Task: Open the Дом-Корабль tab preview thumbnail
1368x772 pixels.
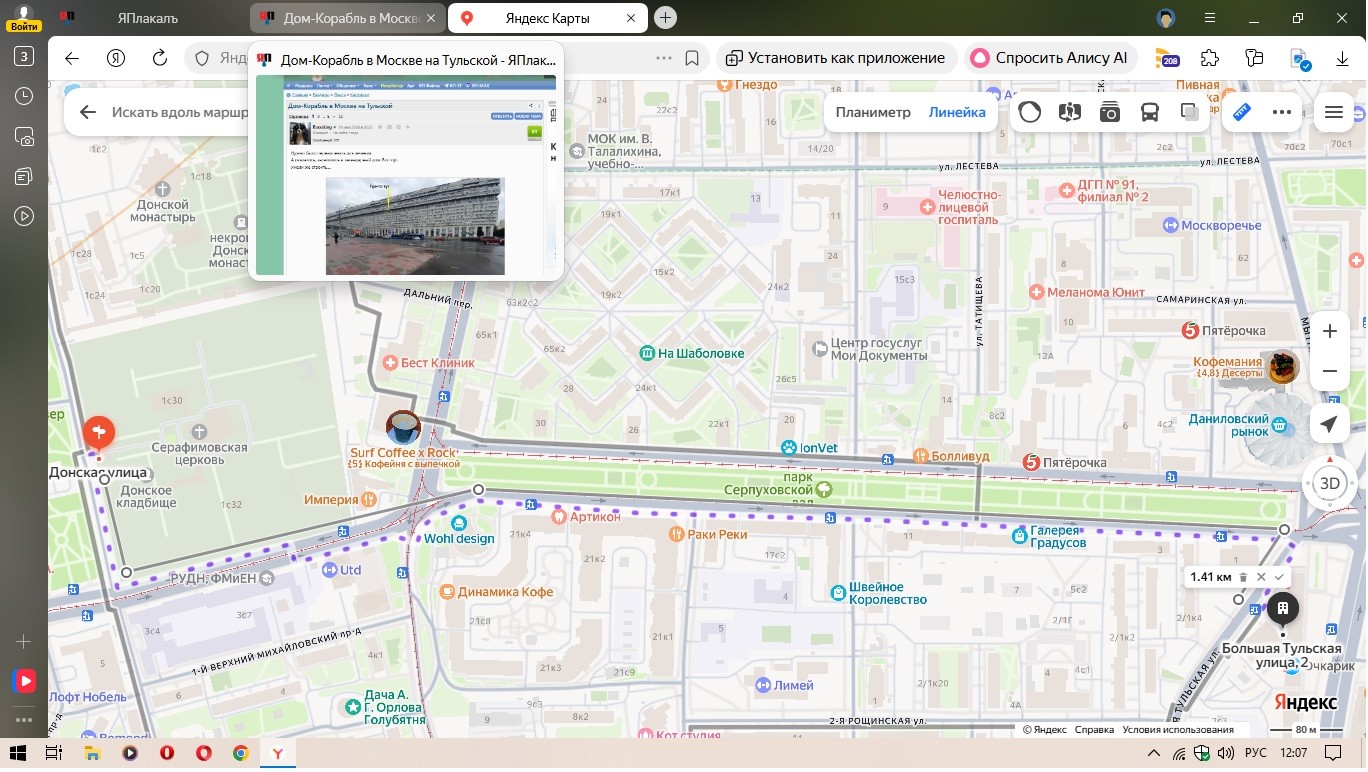Action: pos(406,175)
